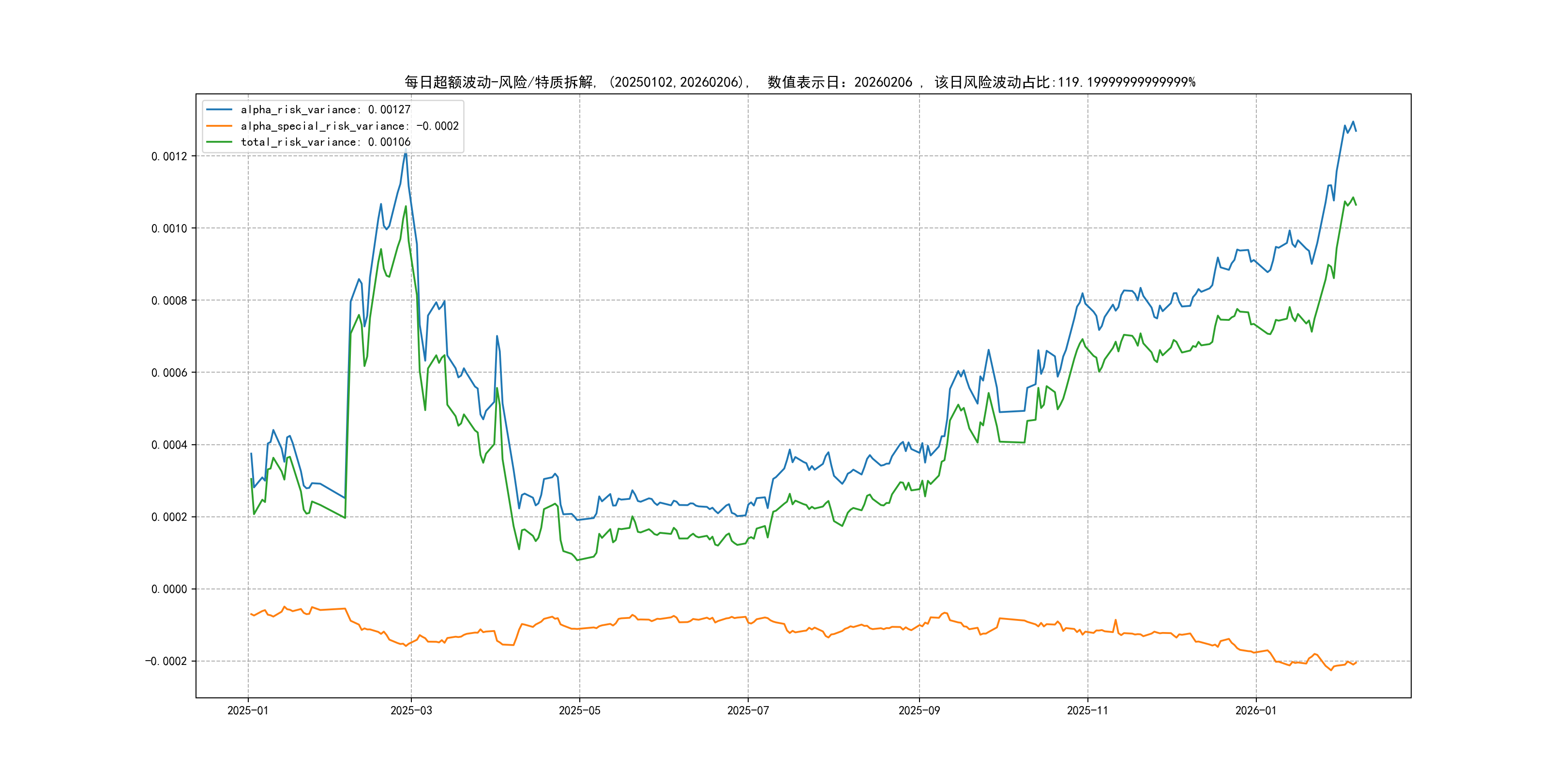Click the 2025-11 x-axis tick label

tap(1088, 710)
